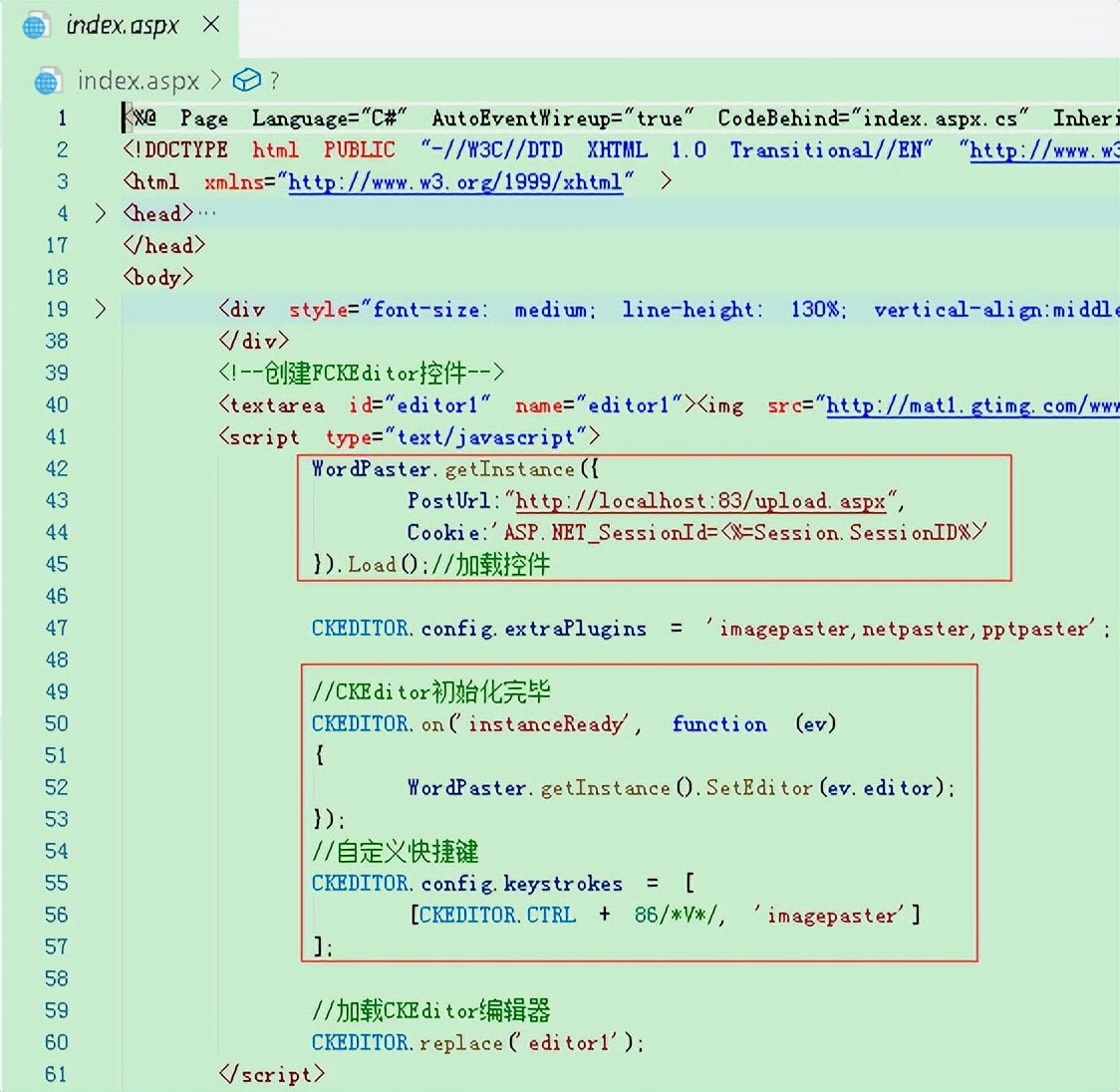Viewport: 1120px width, 1092px height.
Task: Select the index.aspx editor tab
Action: tap(120, 27)
